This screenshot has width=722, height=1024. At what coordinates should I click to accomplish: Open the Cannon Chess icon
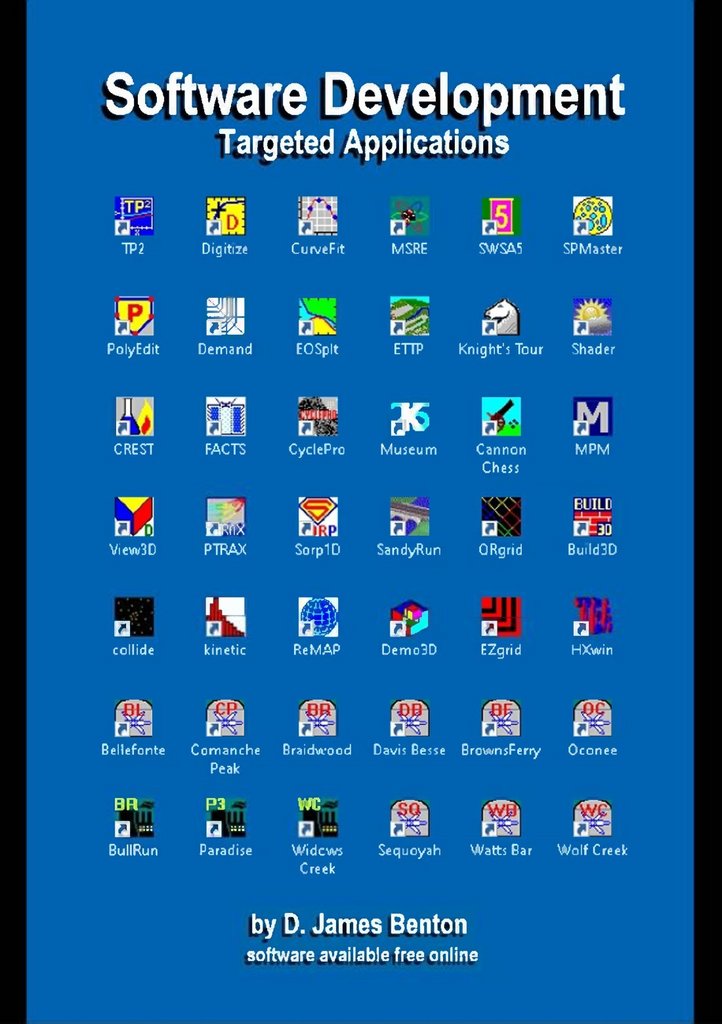click(x=501, y=417)
